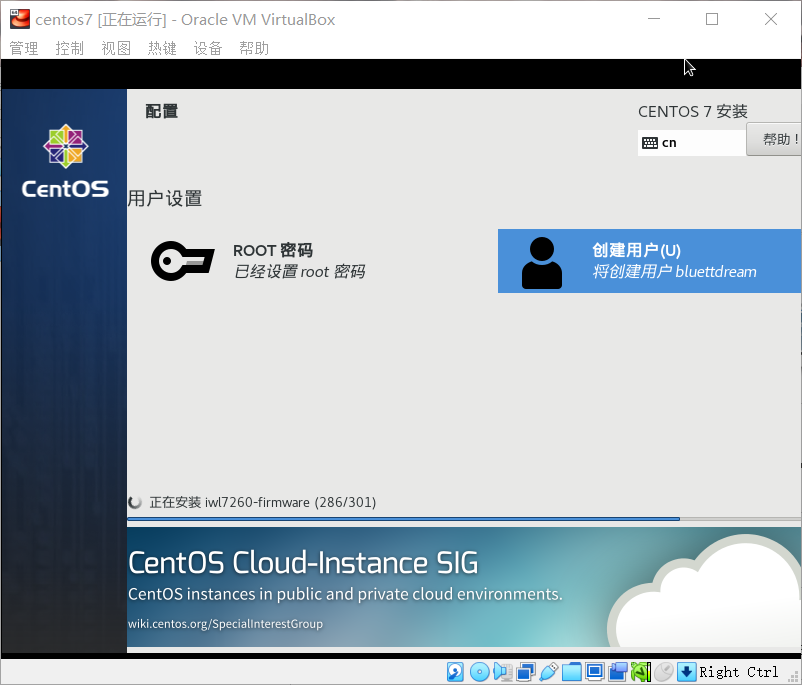The width and height of the screenshot is (802, 685).
Task: Click the shared folders status icon
Action: (572, 672)
